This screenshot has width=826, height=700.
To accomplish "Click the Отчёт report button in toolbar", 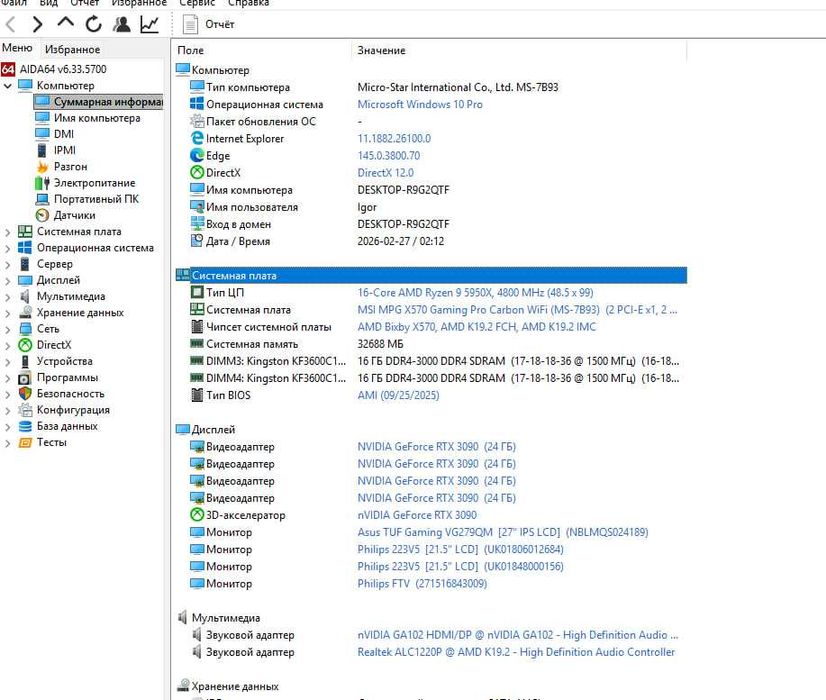I will point(209,24).
